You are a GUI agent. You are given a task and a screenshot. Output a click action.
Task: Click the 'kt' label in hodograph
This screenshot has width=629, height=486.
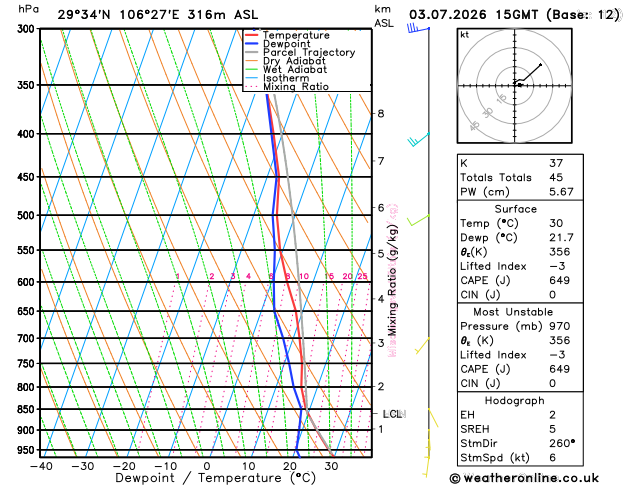[465, 35]
